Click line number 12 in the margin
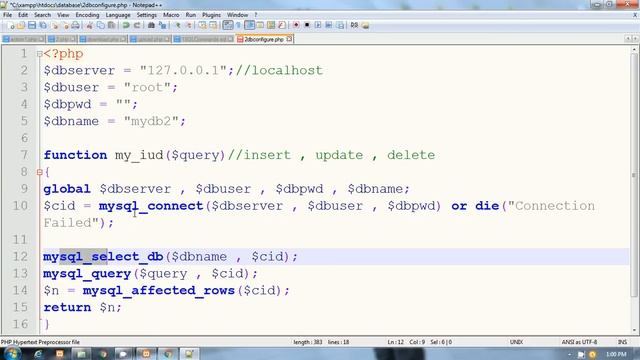 coord(19,256)
